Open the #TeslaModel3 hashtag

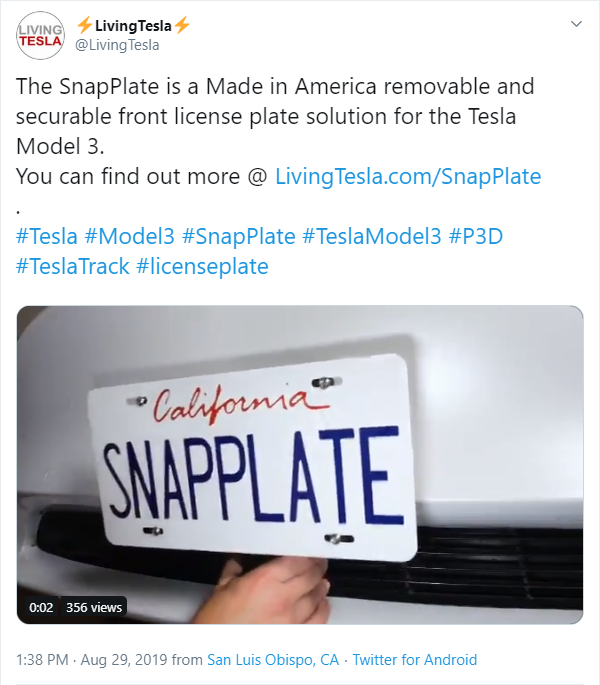372,236
